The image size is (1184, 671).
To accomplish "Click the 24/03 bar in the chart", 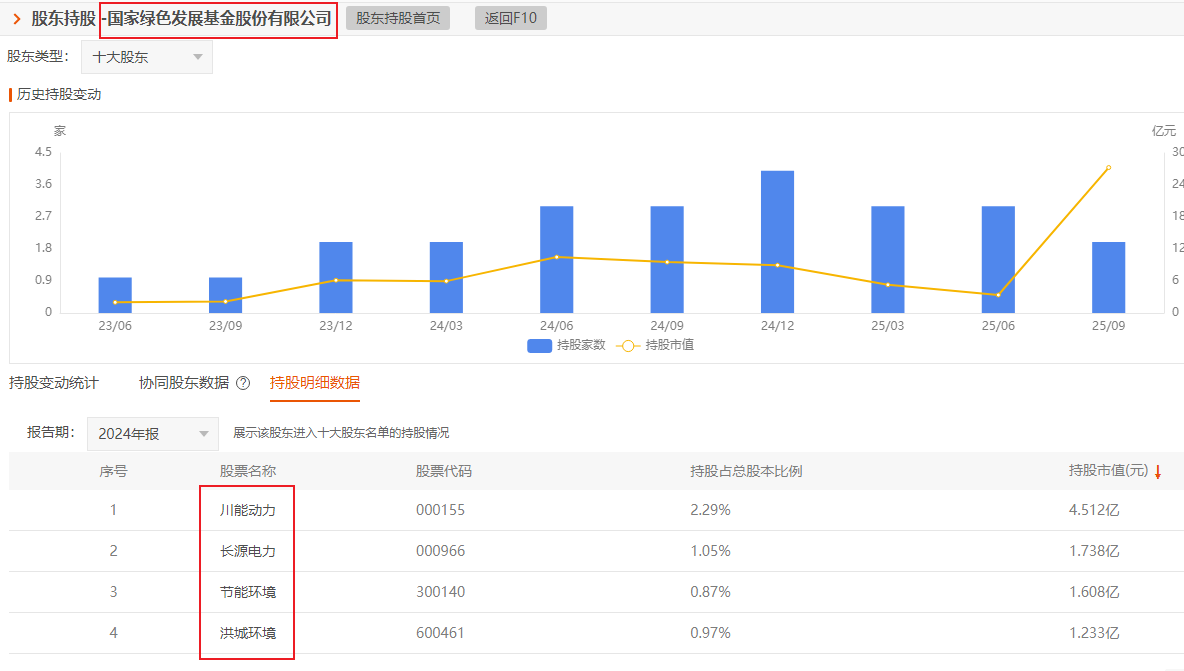I will click(446, 277).
